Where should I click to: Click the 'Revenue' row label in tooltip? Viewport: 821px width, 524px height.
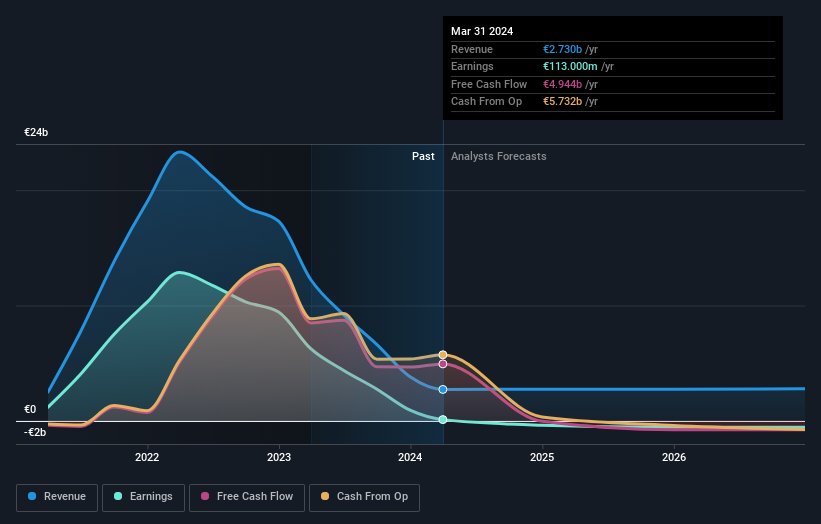coord(472,49)
